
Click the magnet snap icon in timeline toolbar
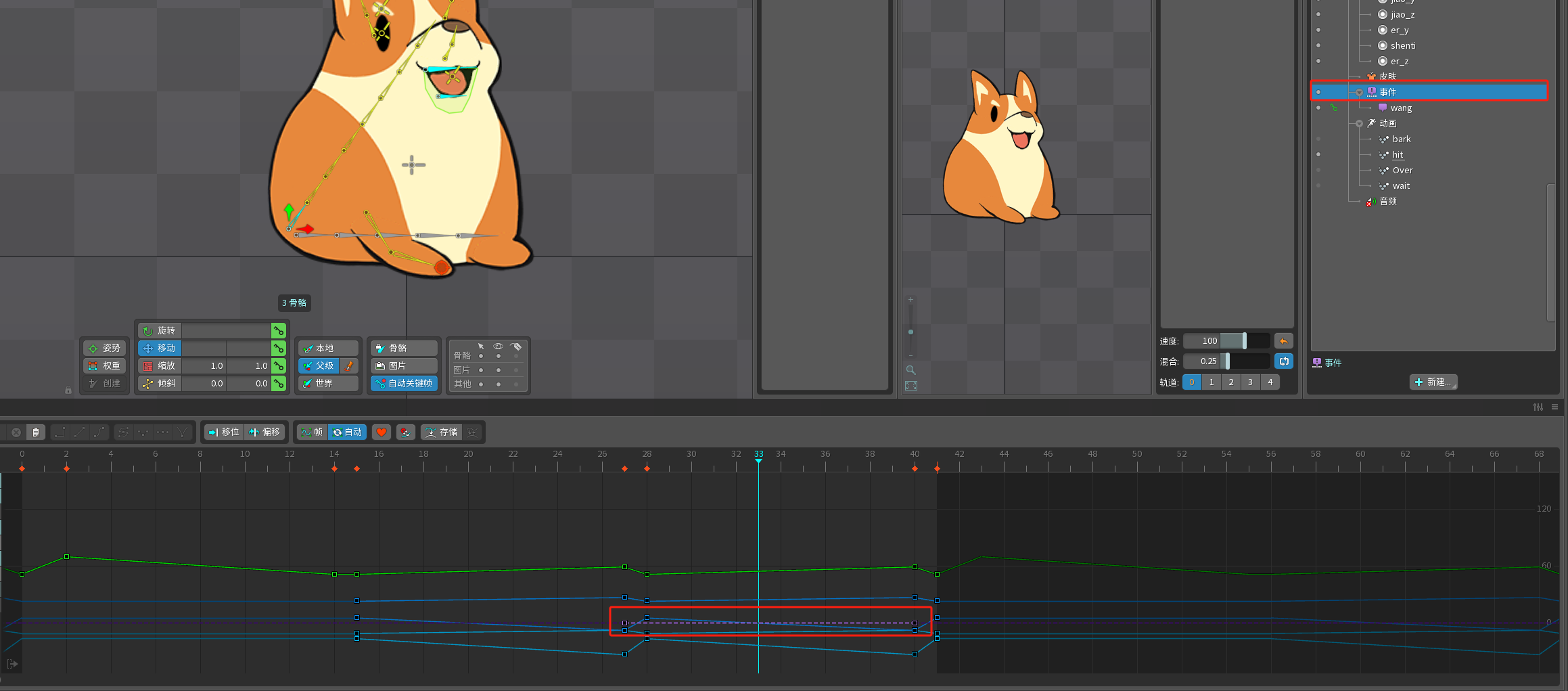click(405, 432)
